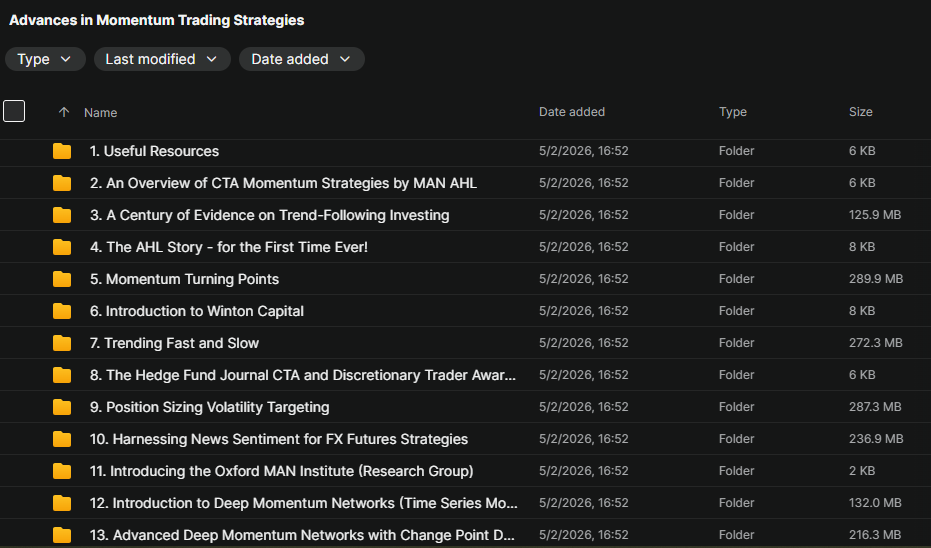931x548 pixels.
Task: Click date added for Momentum Turning Points
Action: (584, 279)
